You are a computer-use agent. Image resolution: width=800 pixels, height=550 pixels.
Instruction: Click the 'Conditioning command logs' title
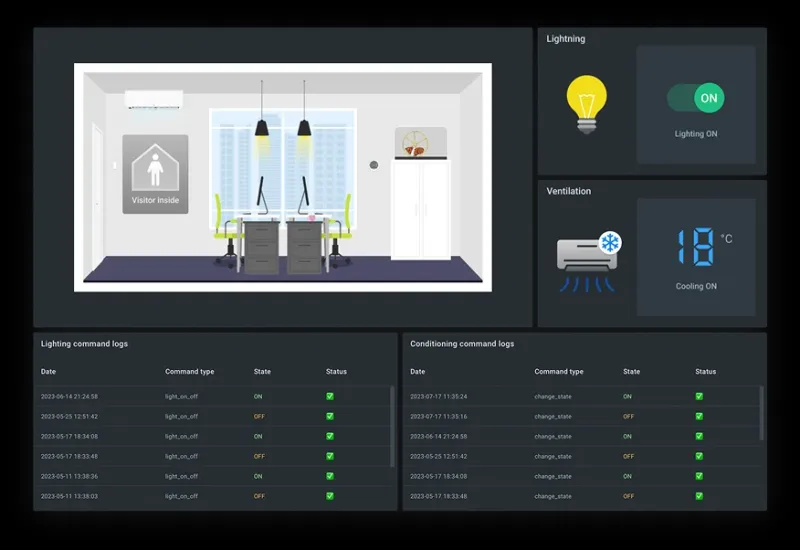[x=462, y=344]
